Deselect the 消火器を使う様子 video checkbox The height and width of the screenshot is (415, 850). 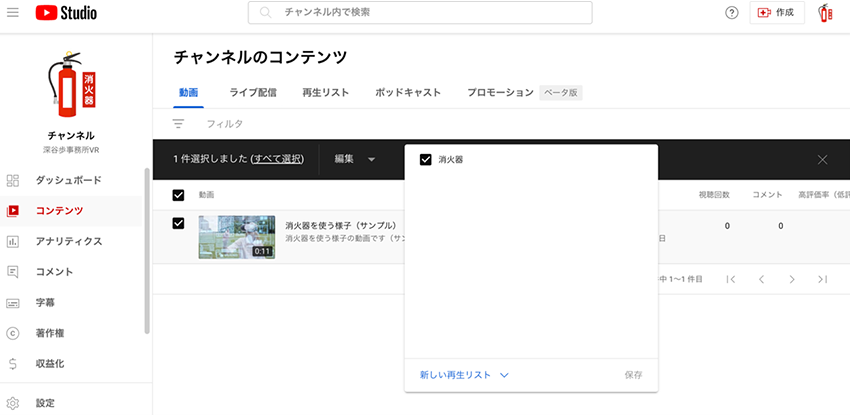pos(178,223)
